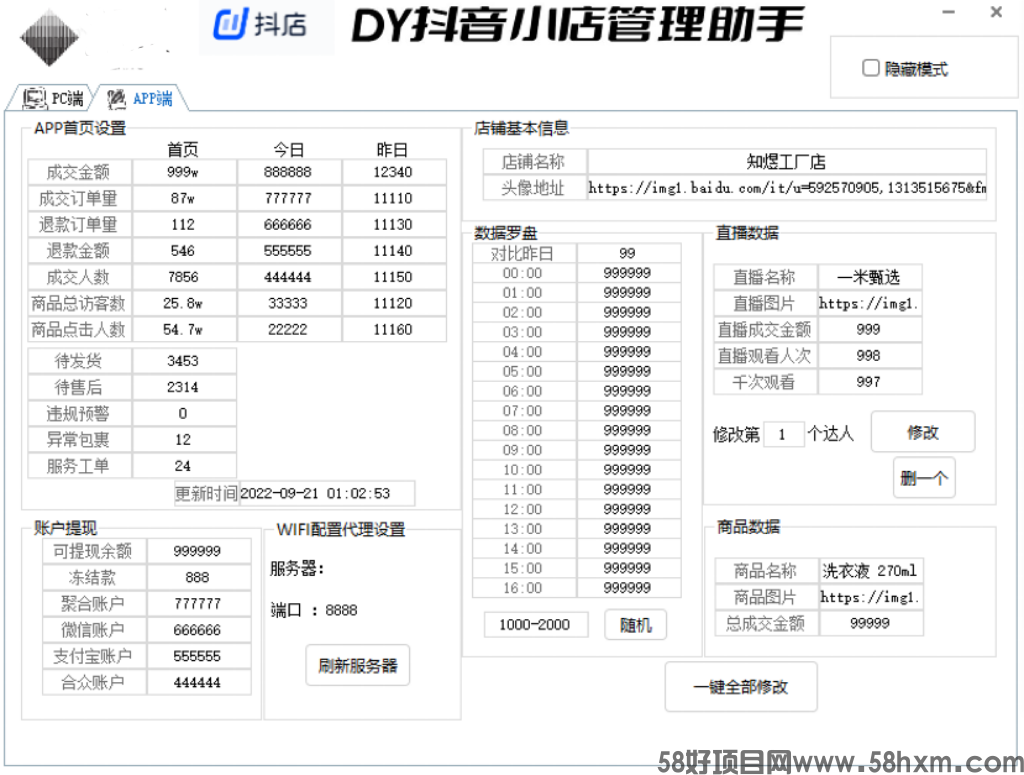Screen dimensions: 1024x775
Task: Edit the 头像地址 URL field
Action: 787,188
